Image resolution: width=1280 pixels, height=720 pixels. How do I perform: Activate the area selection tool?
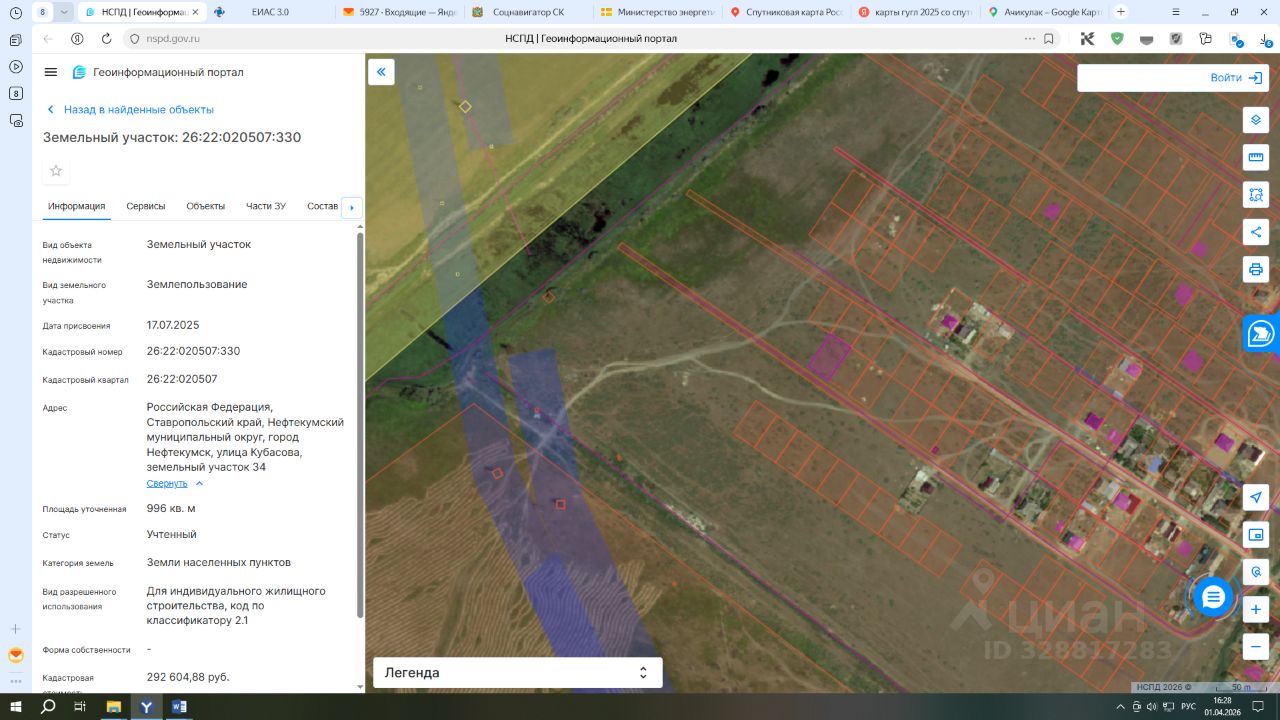pos(1256,194)
